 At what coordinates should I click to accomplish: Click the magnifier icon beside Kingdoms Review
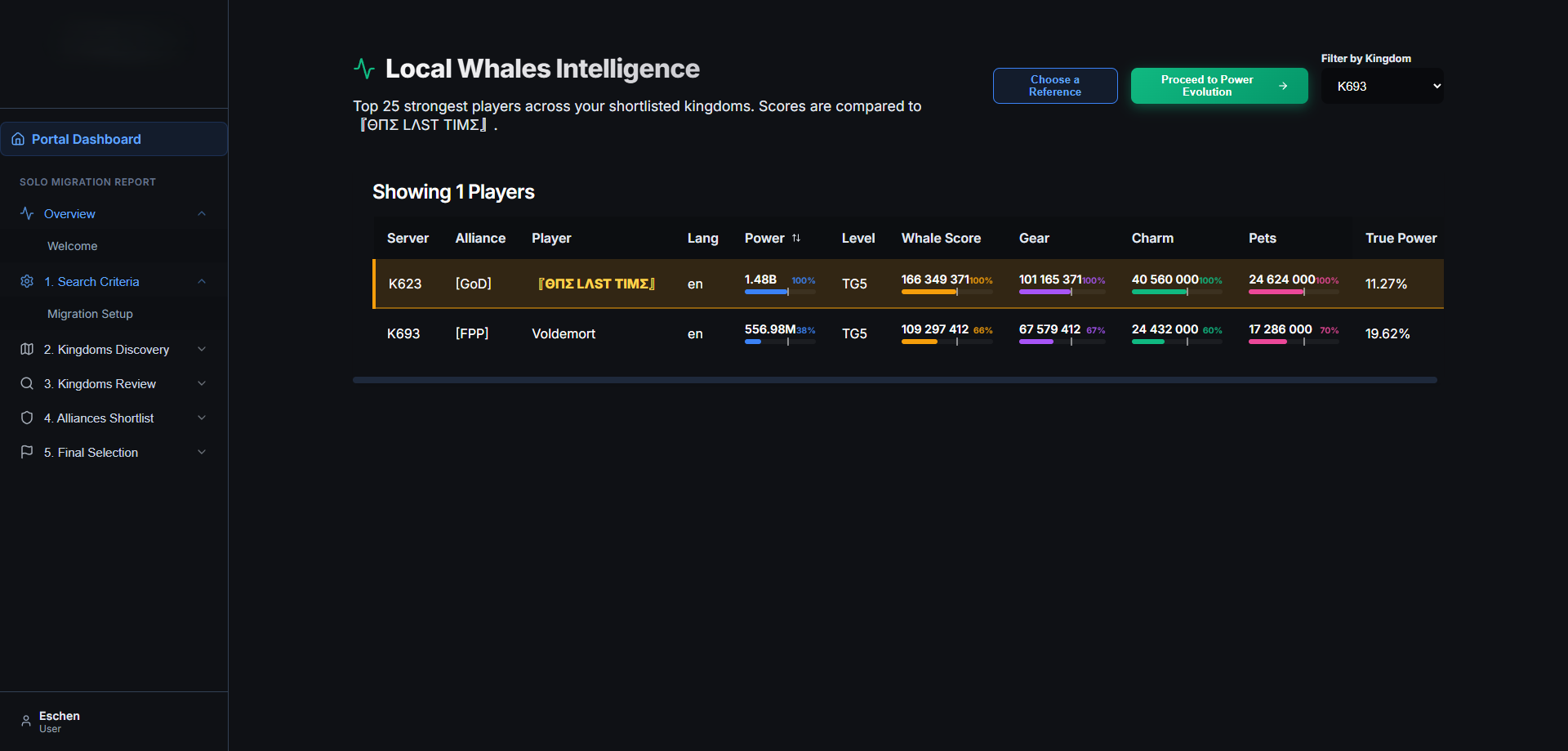tap(27, 383)
